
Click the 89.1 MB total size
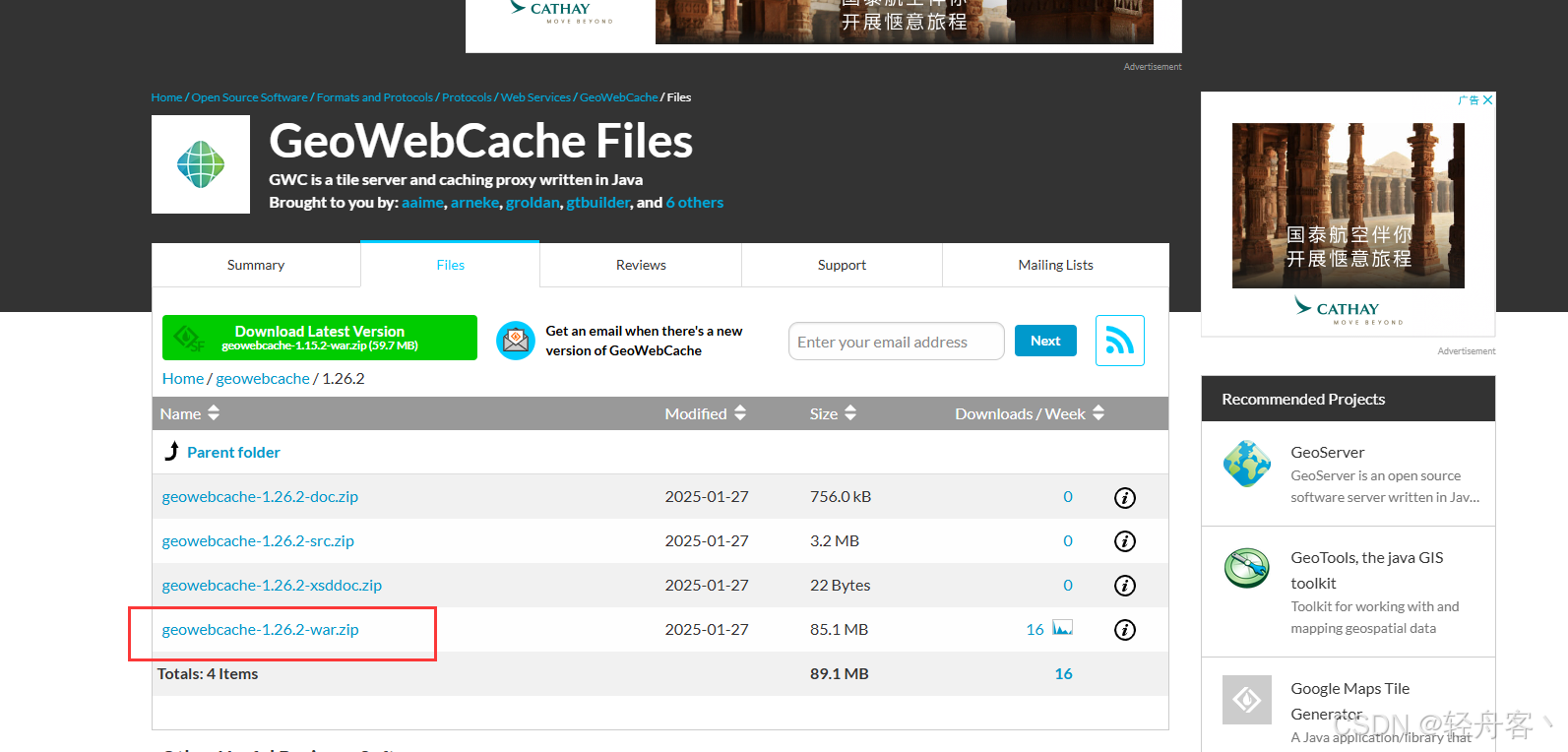(x=839, y=674)
